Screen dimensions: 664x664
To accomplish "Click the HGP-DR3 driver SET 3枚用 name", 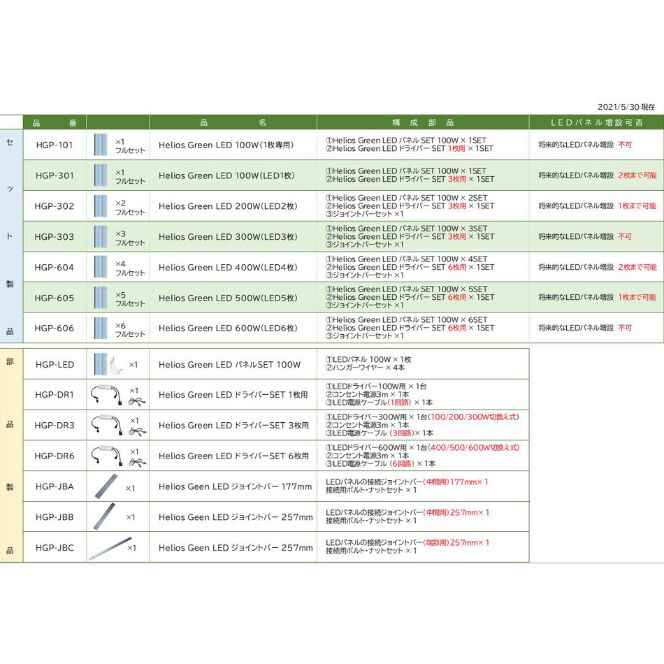I will pos(234,425).
